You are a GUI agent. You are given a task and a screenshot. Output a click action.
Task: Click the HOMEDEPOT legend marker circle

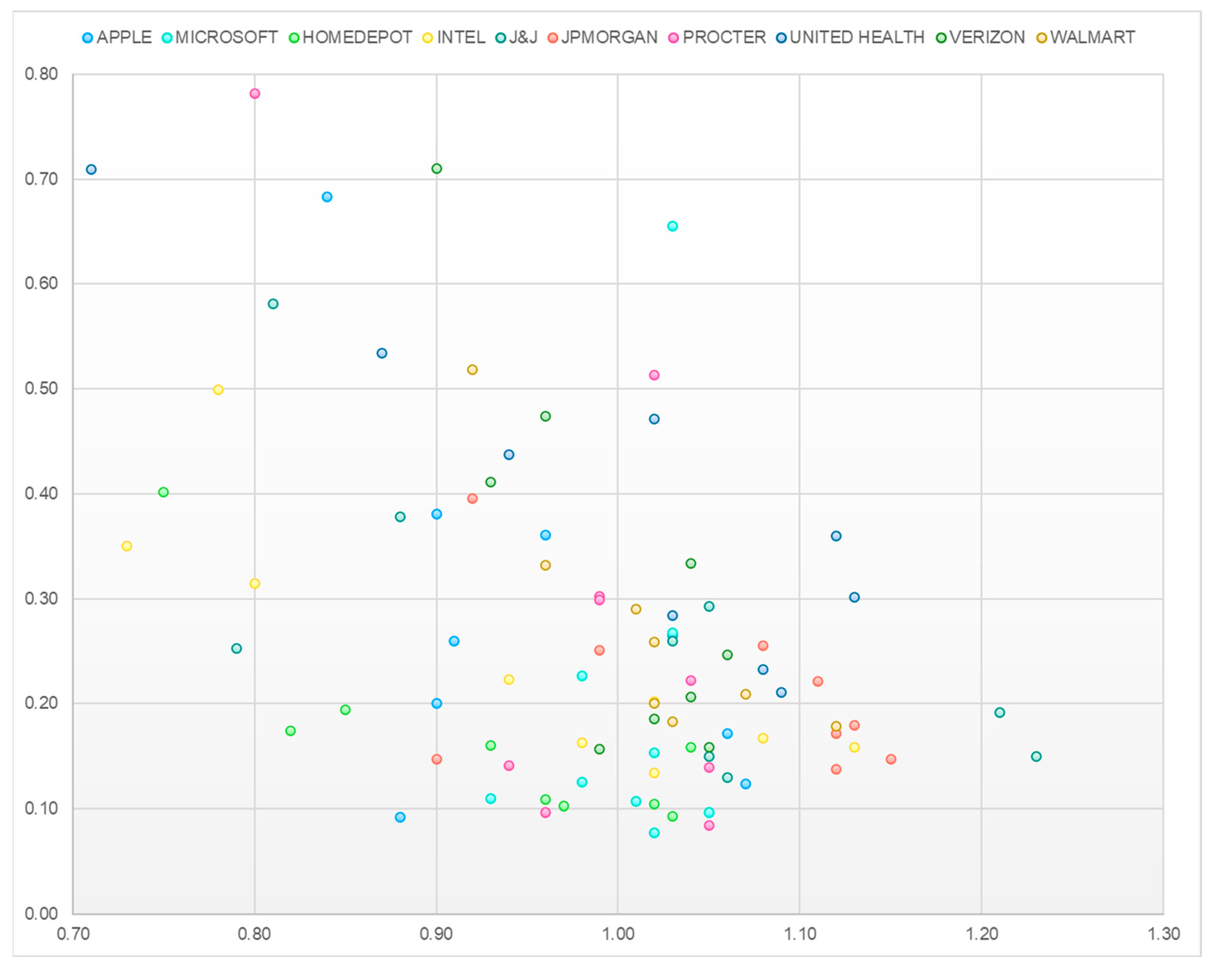point(293,38)
